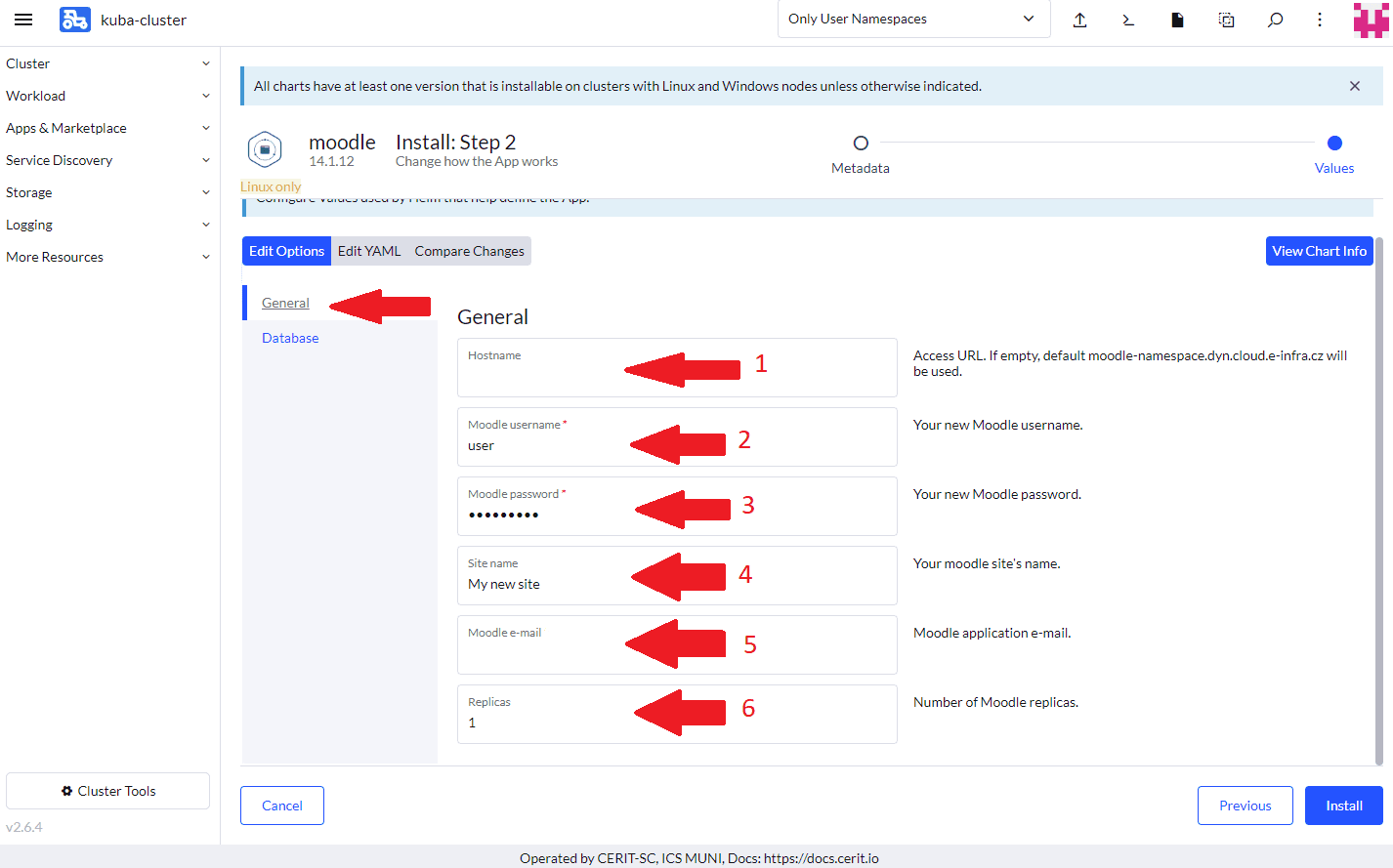Open the Only User Namespaces dropdown

[912, 20]
